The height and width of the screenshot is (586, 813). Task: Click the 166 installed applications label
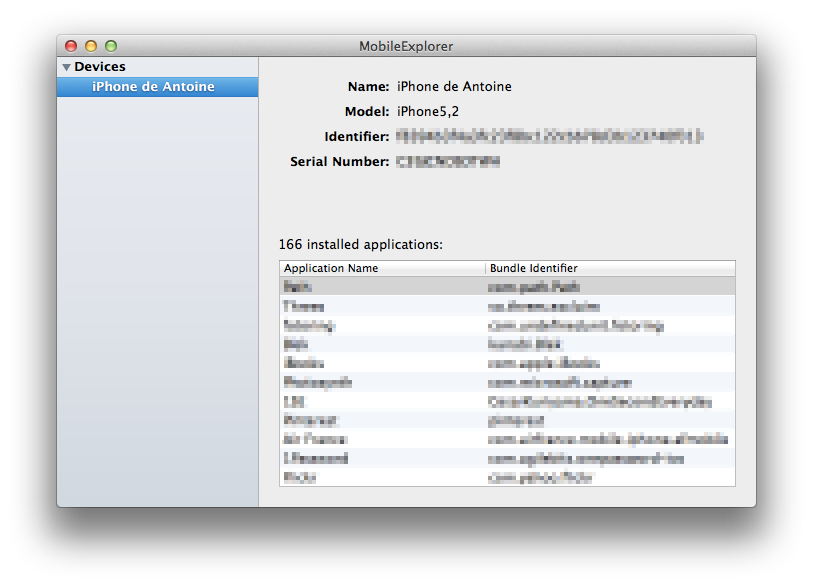tap(361, 244)
